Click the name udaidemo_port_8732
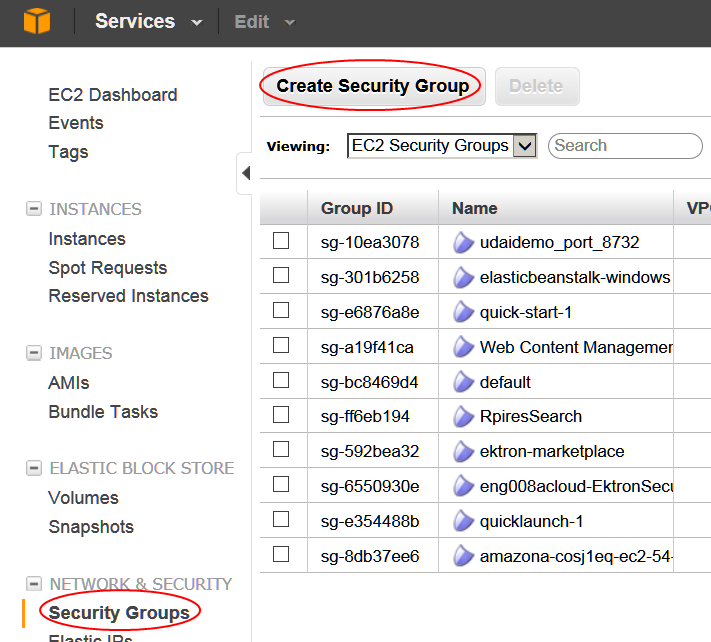This screenshot has width=711, height=642. click(x=560, y=243)
